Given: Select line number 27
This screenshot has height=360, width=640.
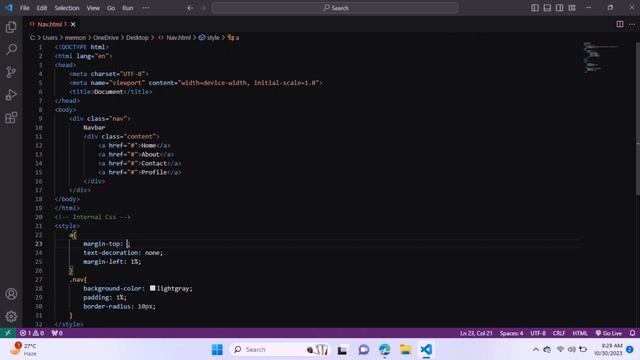Looking at the screenshot, I should (38, 280).
